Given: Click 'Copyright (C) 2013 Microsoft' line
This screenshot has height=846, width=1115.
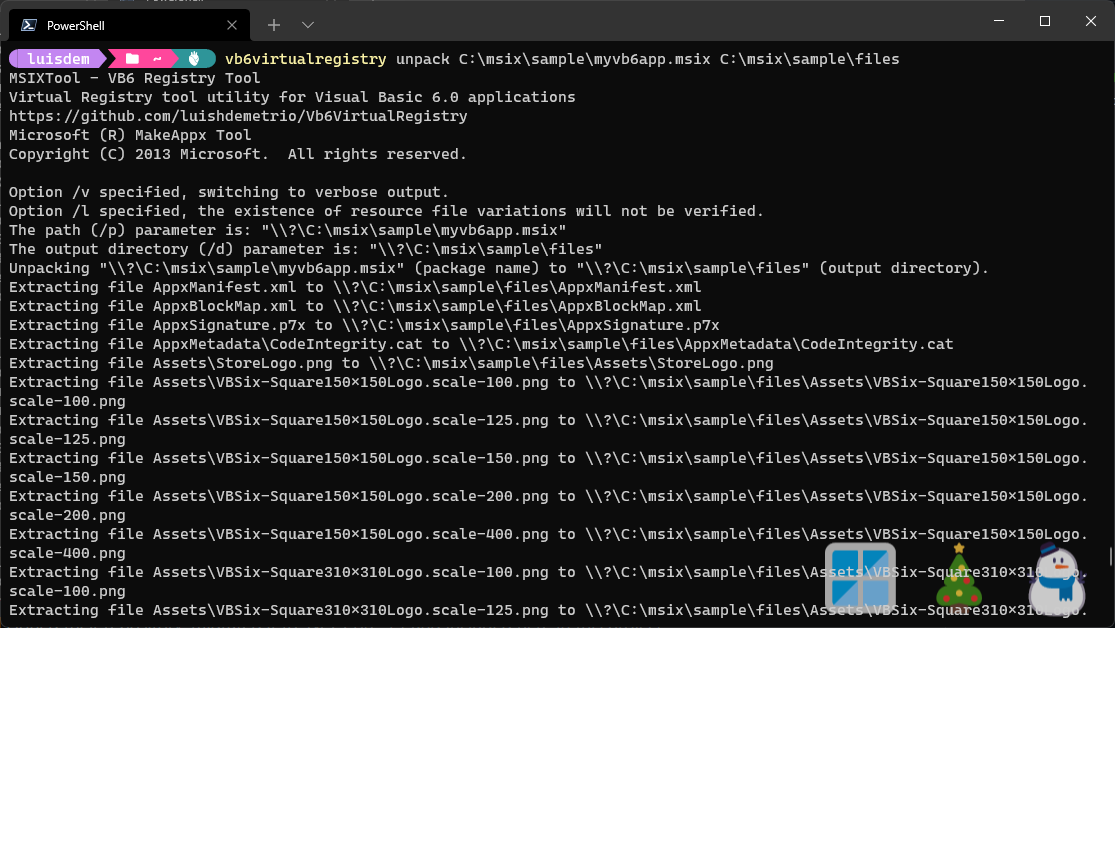Looking at the screenshot, I should [x=238, y=154].
